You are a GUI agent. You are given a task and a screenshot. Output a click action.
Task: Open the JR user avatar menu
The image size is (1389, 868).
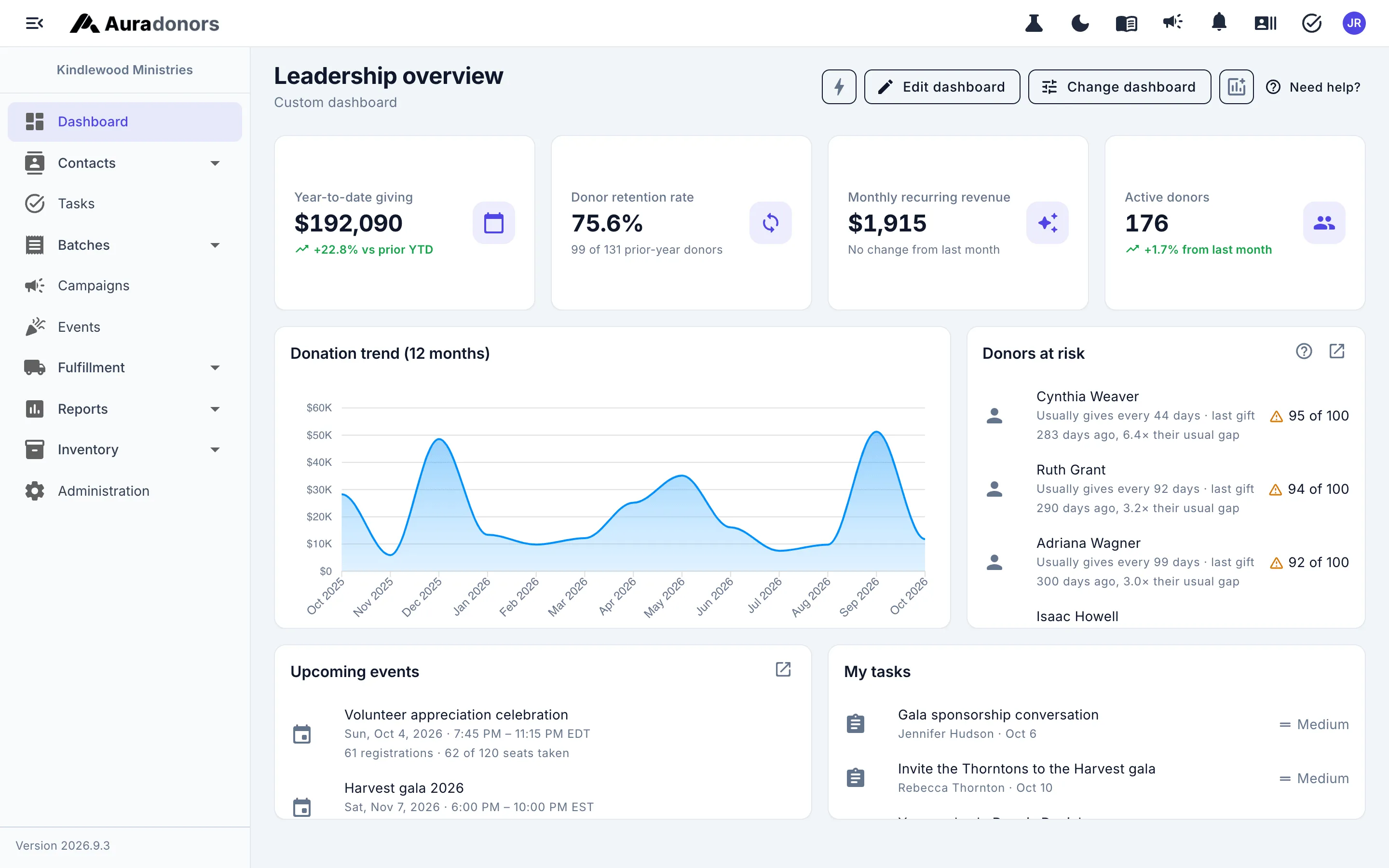pyautogui.click(x=1354, y=24)
